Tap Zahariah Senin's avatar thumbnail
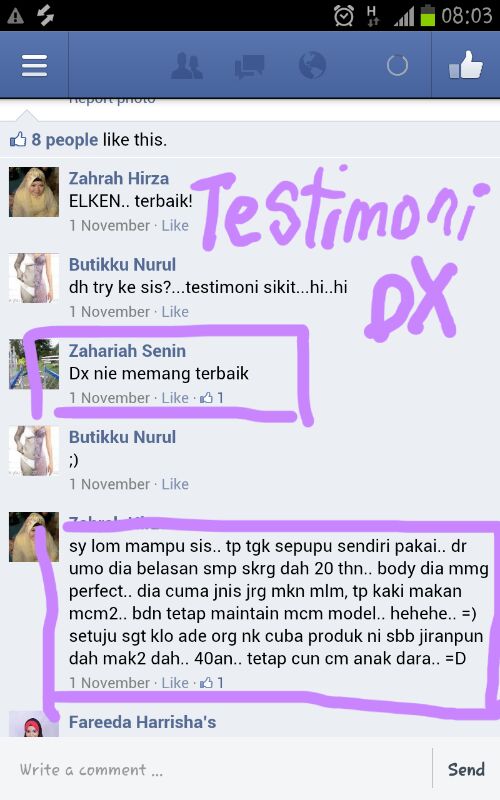The height and width of the screenshot is (800, 500). pos(34,364)
